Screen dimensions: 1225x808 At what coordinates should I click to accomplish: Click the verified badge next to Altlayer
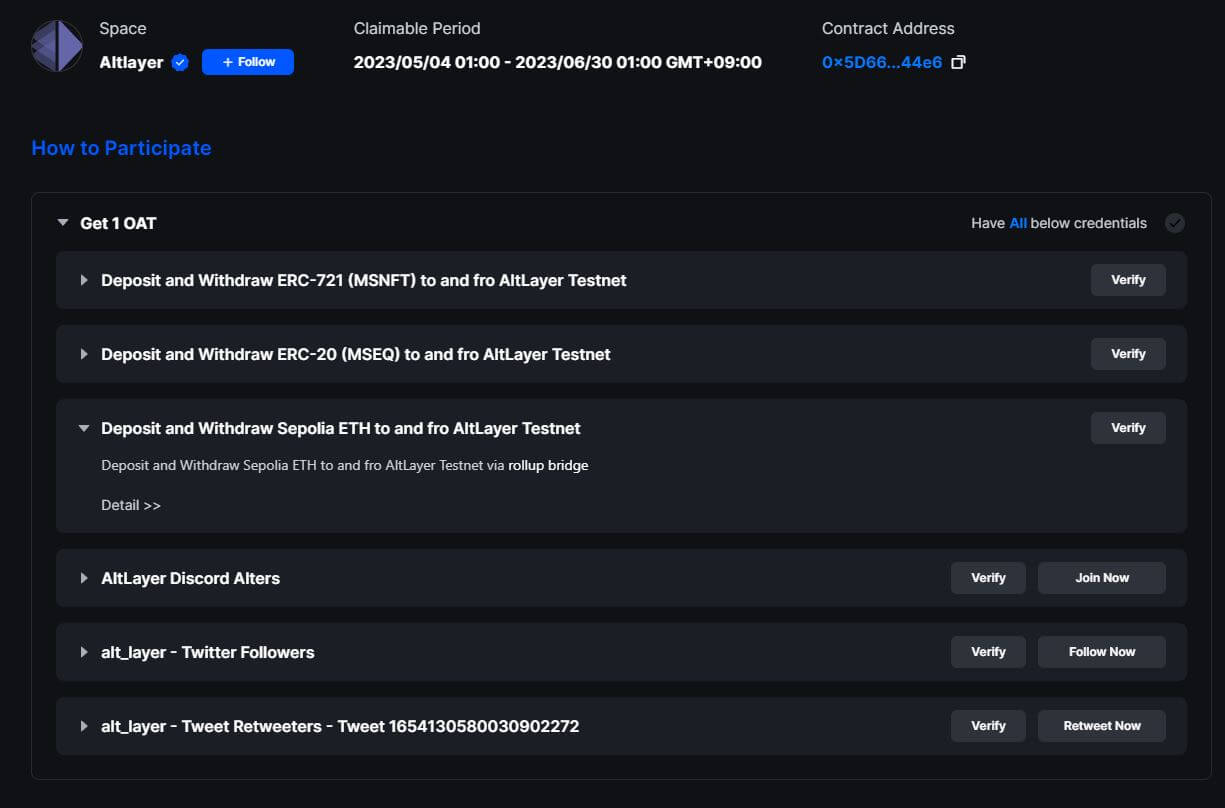click(x=180, y=62)
